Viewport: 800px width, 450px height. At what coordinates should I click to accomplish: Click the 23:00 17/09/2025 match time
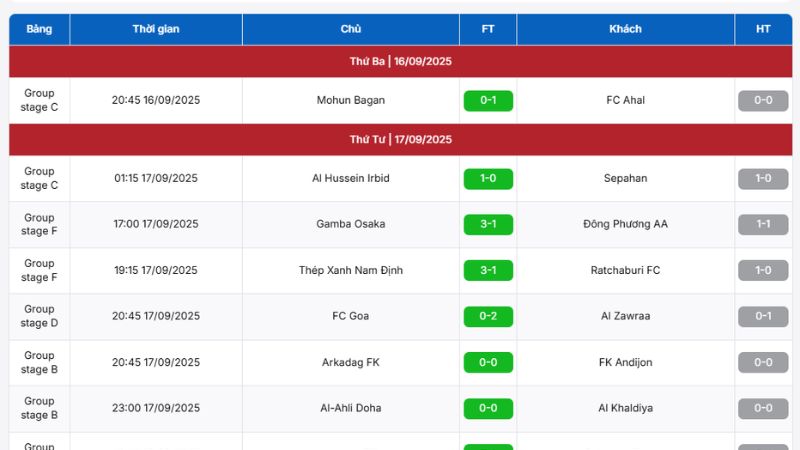point(155,408)
